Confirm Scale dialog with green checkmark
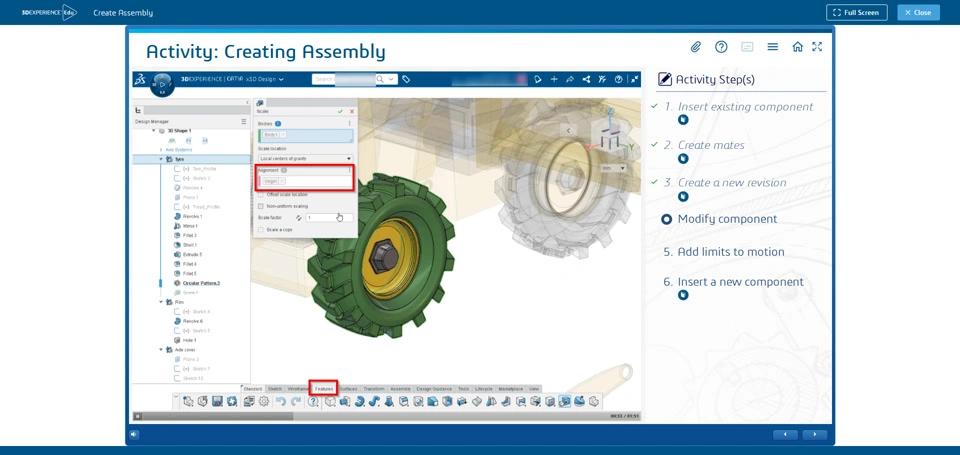This screenshot has width=960, height=455. [340, 111]
